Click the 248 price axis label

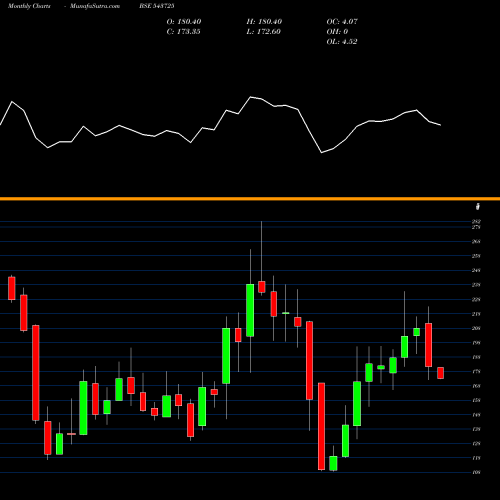point(476,270)
